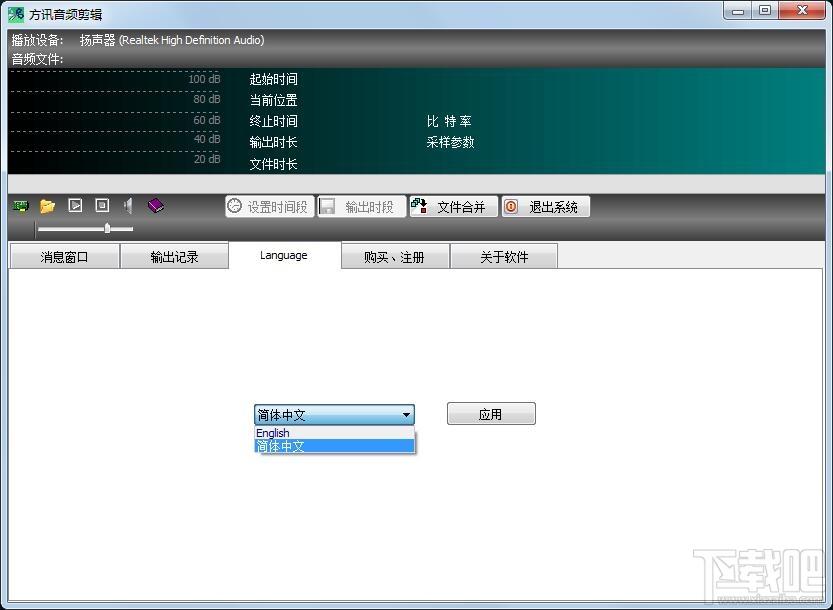Switch to the 输出记录 tab

coord(174,257)
